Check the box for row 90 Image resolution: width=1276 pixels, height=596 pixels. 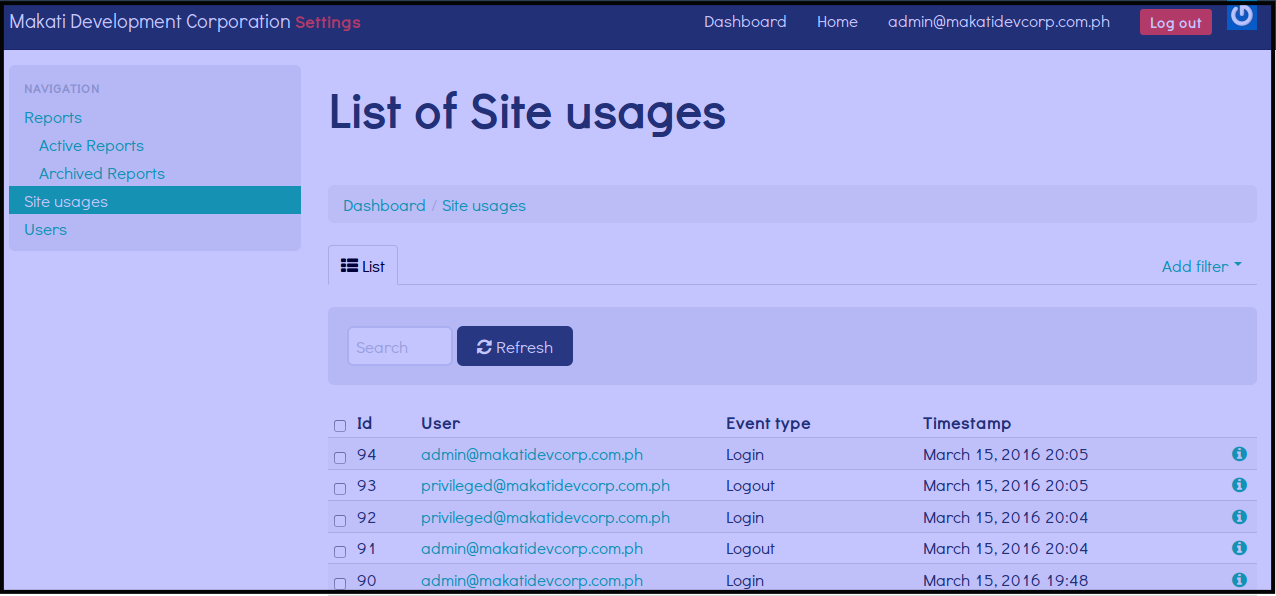(x=340, y=583)
